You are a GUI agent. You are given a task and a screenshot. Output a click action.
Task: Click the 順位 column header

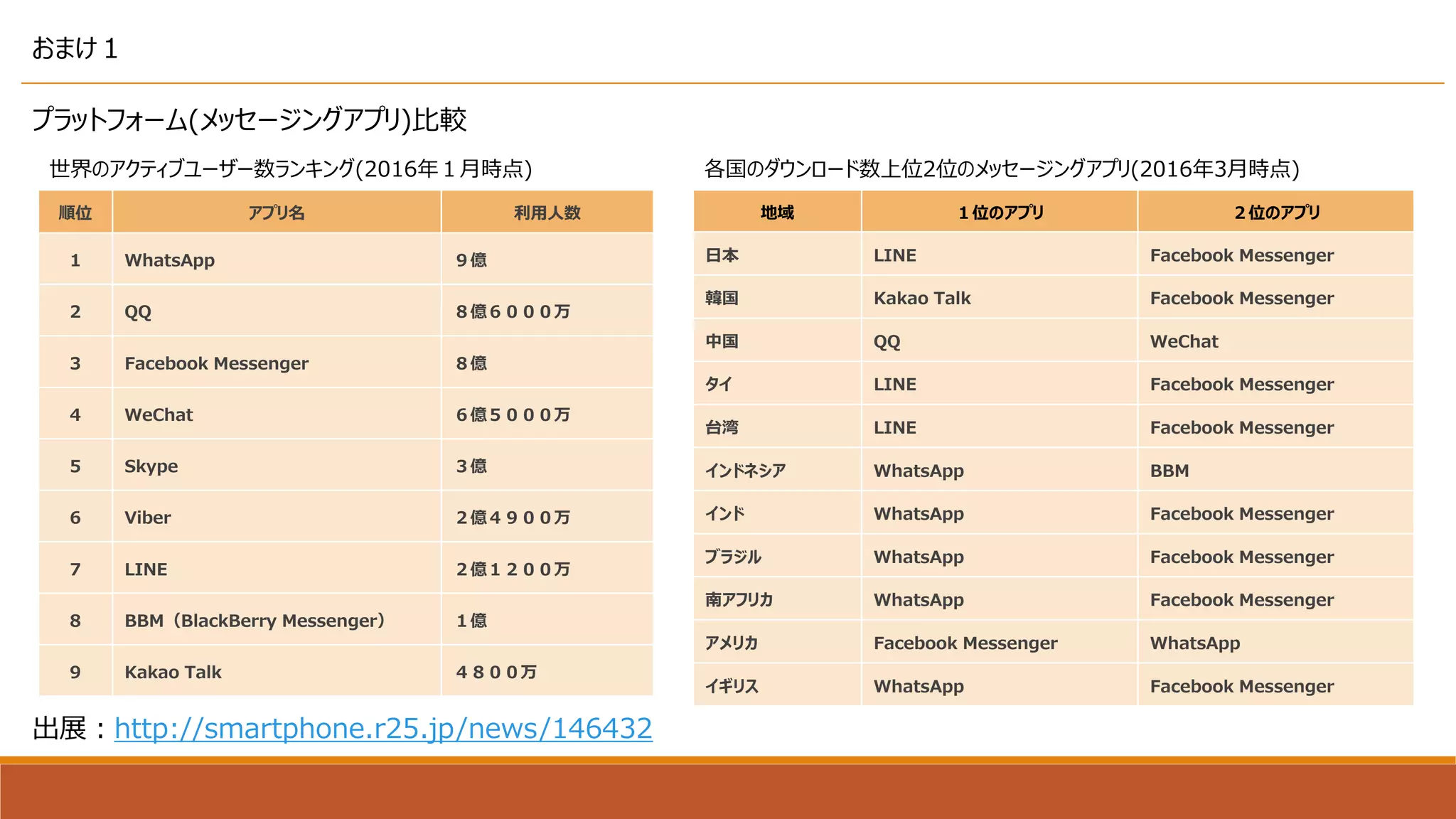(75, 213)
